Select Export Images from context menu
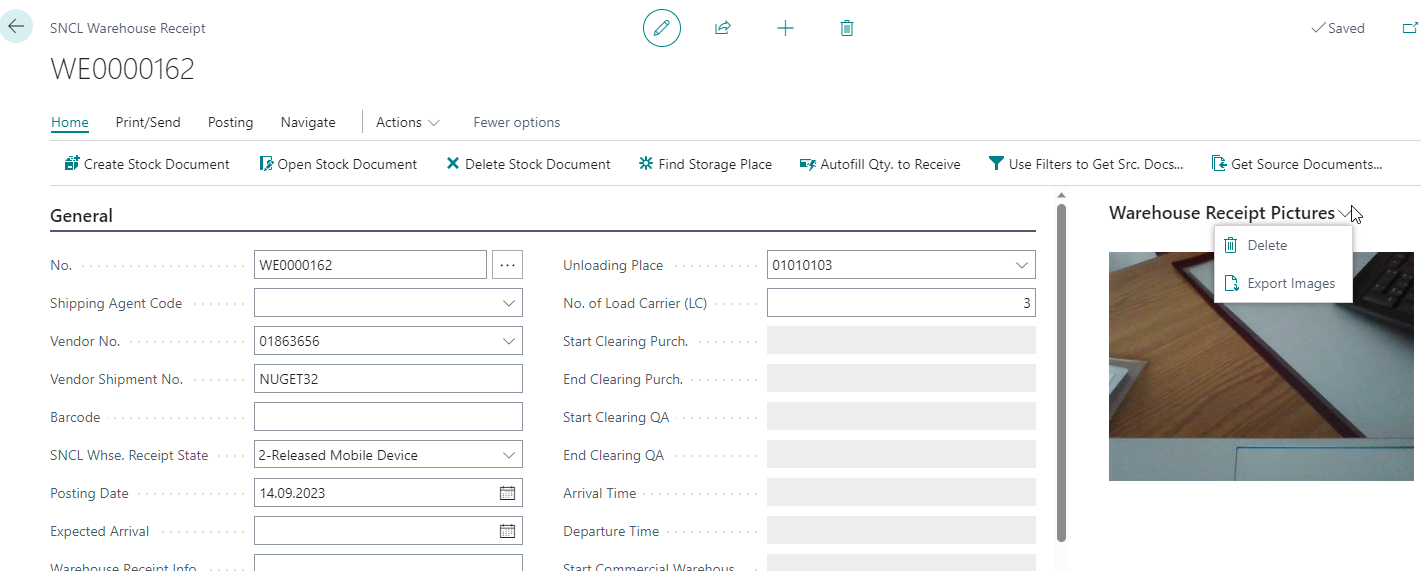 [x=1290, y=283]
